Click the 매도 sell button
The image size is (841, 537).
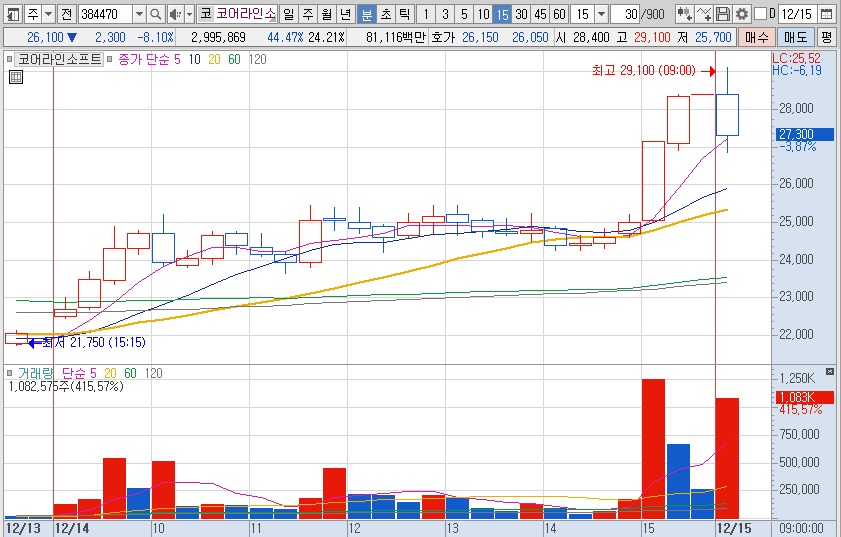pyautogui.click(x=795, y=38)
